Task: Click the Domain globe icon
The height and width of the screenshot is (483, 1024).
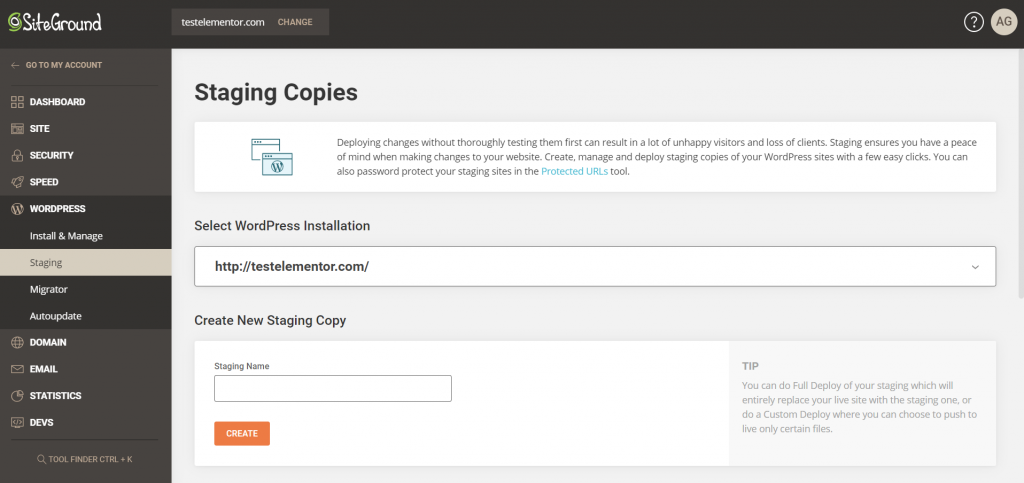Action: pyautogui.click(x=17, y=342)
